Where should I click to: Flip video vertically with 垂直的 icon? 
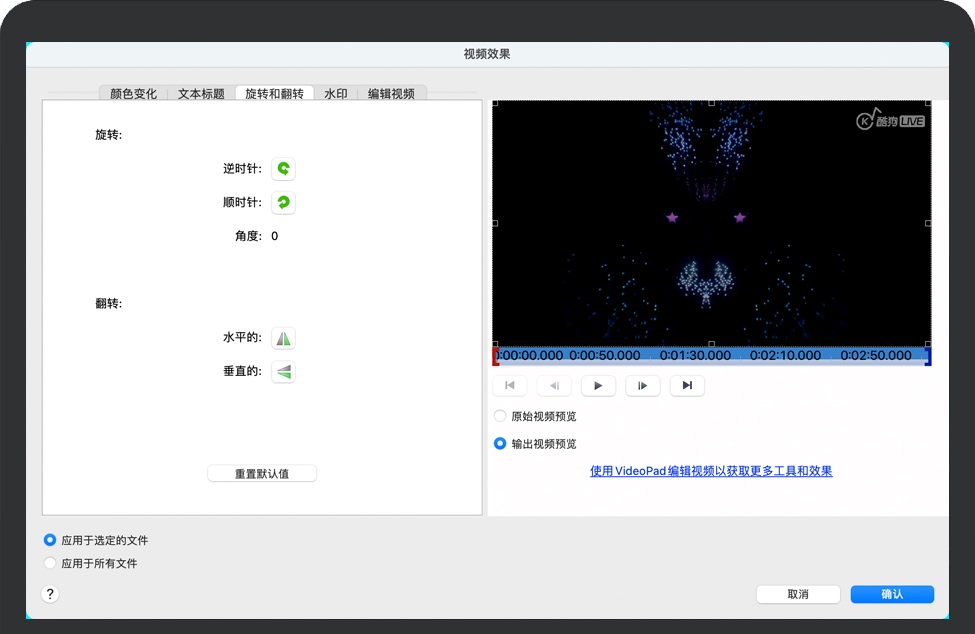(283, 372)
